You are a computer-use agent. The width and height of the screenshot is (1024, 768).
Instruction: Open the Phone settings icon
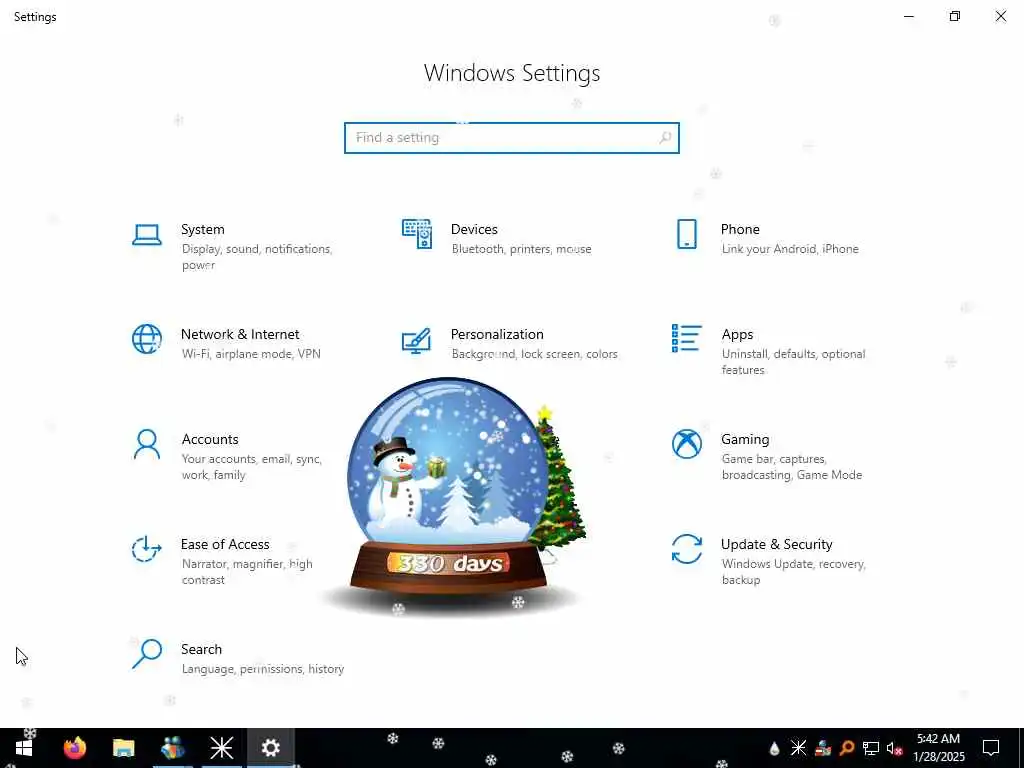point(686,234)
